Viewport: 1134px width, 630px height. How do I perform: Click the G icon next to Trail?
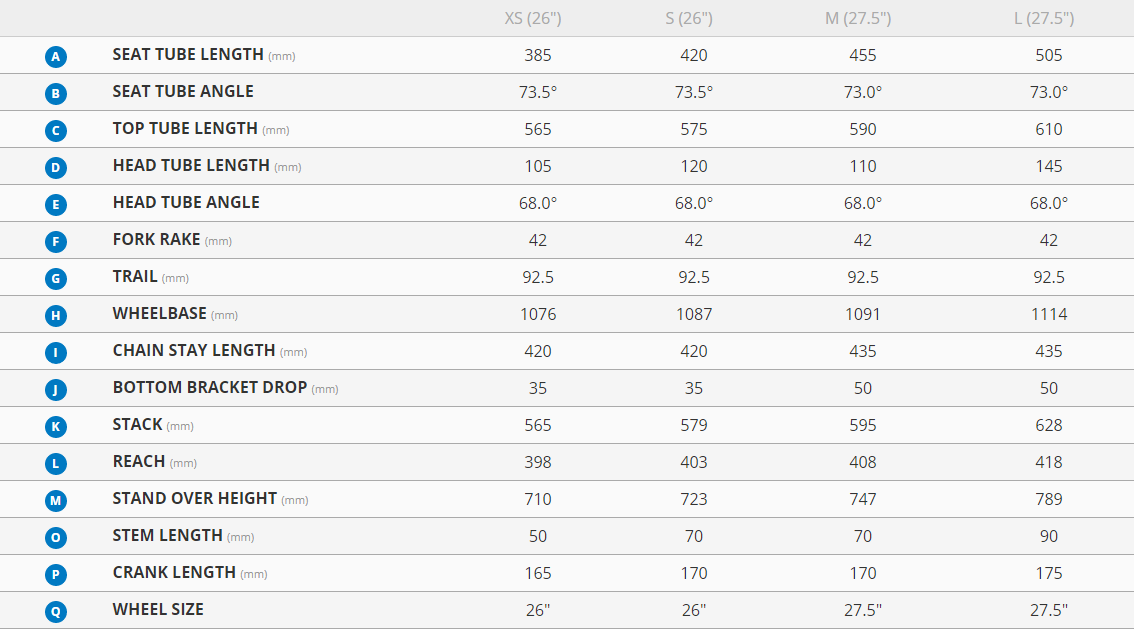56,279
